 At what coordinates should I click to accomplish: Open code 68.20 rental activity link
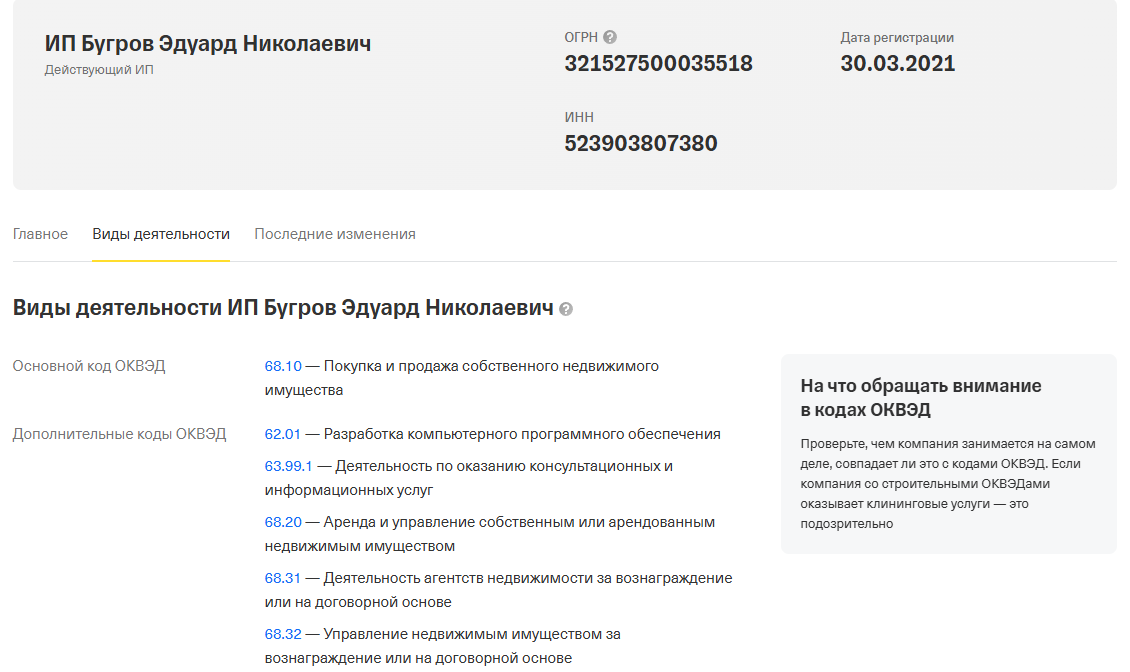coord(283,521)
